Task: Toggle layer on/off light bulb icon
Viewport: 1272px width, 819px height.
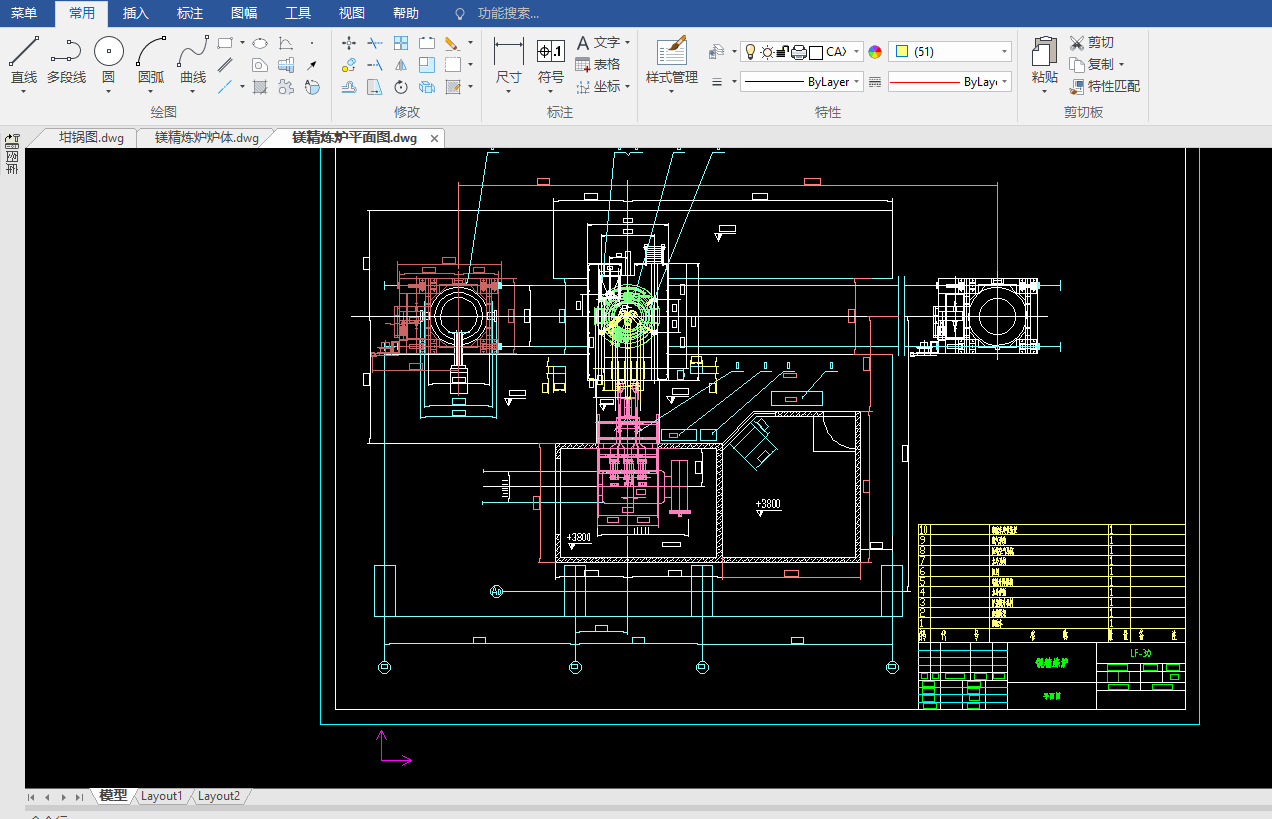Action: pyautogui.click(x=750, y=52)
